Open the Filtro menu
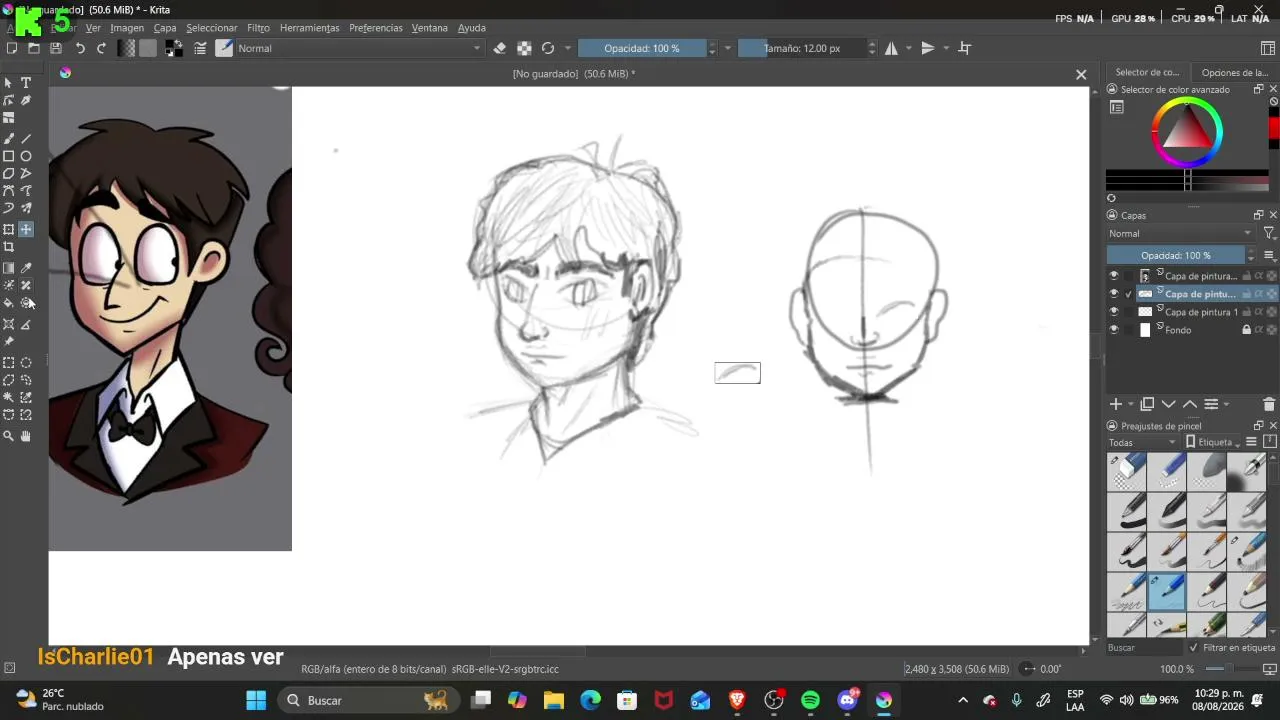This screenshot has width=1280, height=720. click(258, 28)
